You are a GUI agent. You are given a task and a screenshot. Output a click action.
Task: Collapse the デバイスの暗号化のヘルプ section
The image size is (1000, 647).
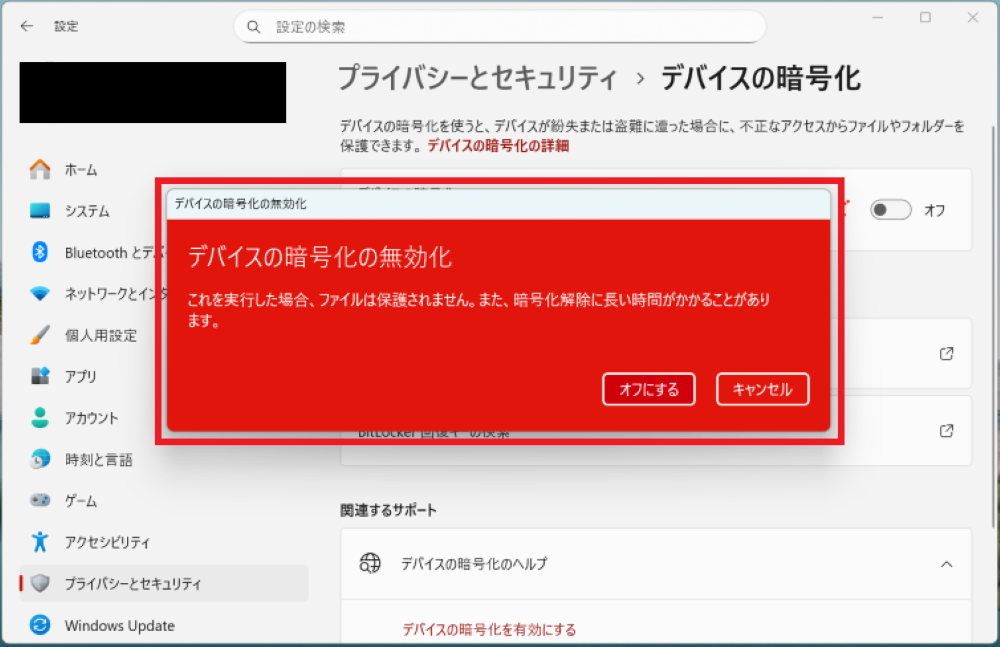pos(946,564)
